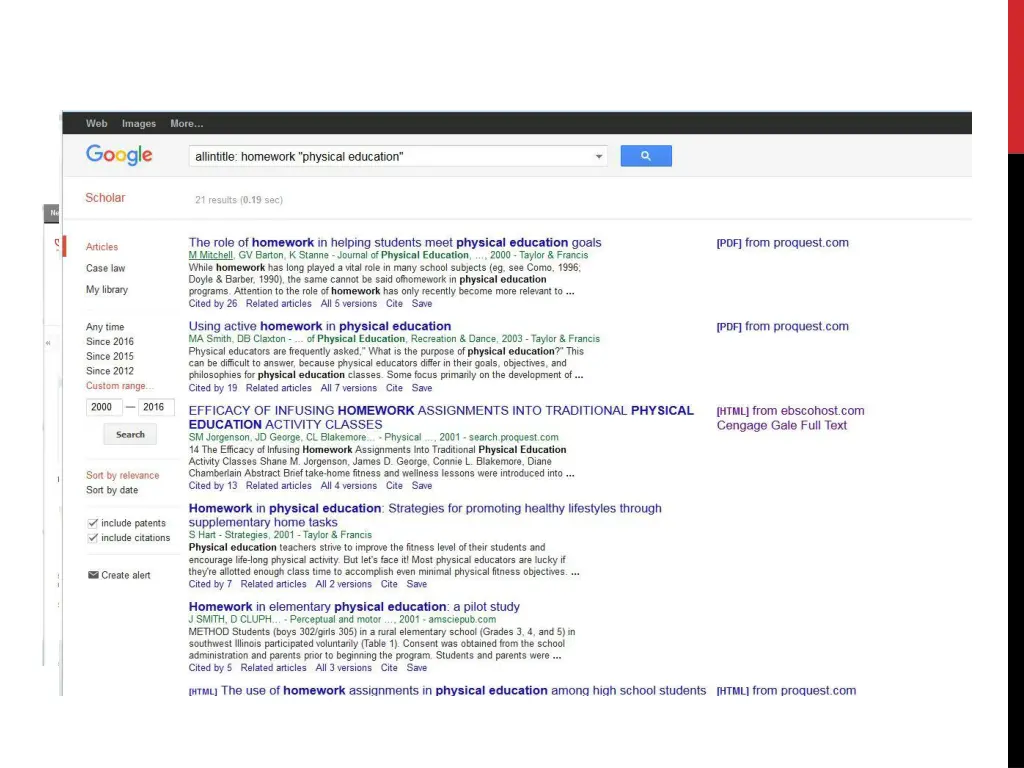Click the '21 results (0.19 sec)' text
This screenshot has width=1024, height=768.
pyautogui.click(x=239, y=200)
